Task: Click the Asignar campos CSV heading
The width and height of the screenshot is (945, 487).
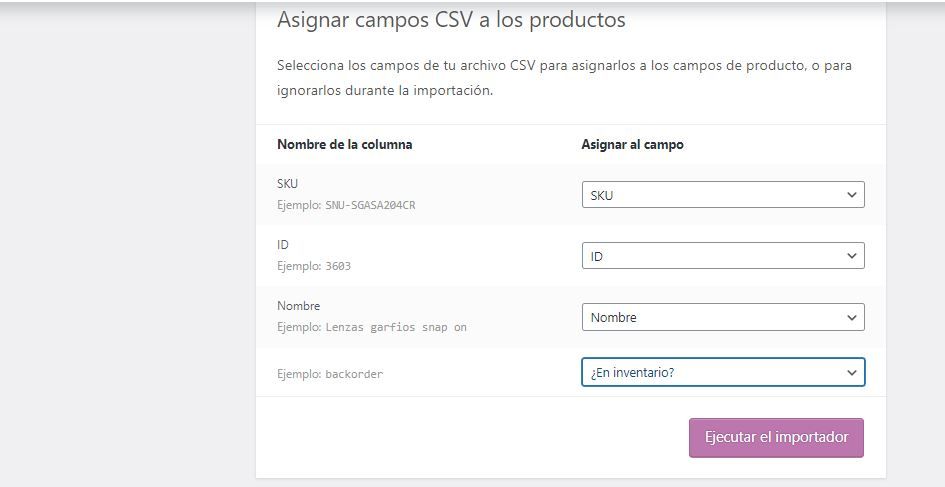Action: pos(451,20)
